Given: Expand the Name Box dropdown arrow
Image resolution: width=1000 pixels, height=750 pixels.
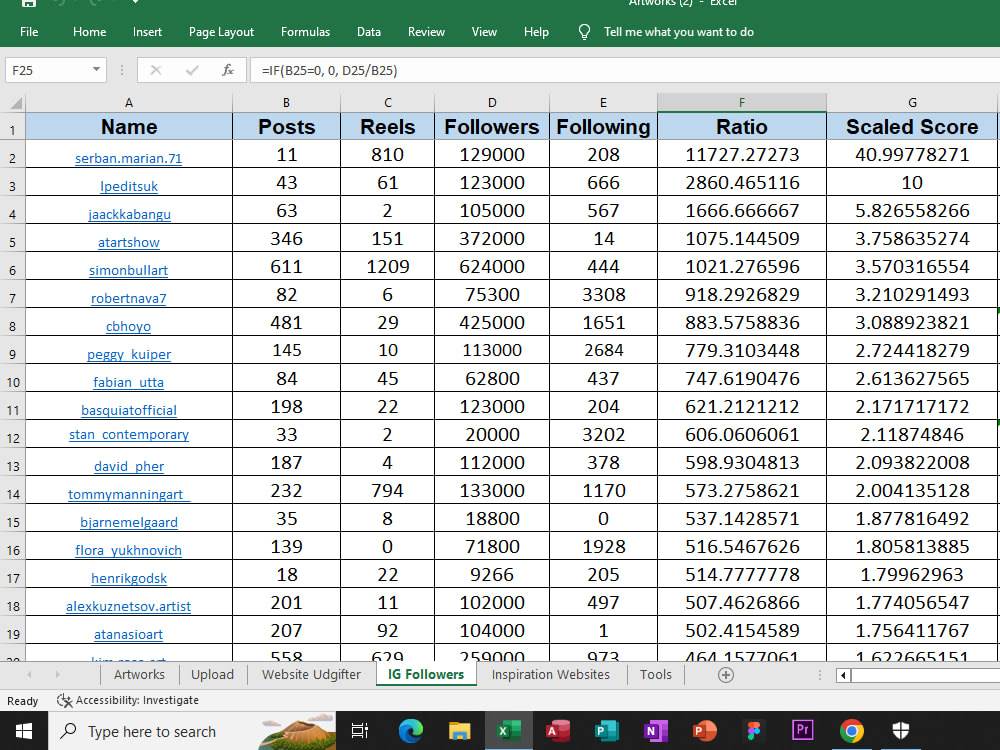Looking at the screenshot, I should 96,70.
